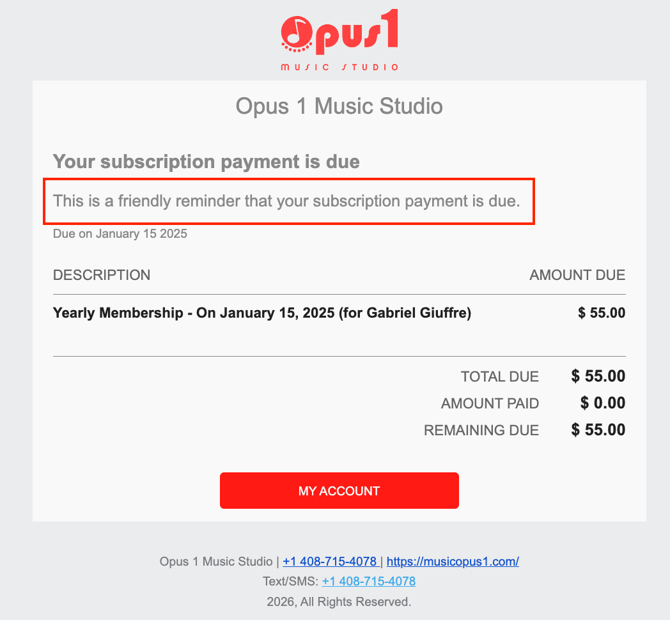
Task: Click the Opus1 Music Studio logo
Action: pos(339,40)
